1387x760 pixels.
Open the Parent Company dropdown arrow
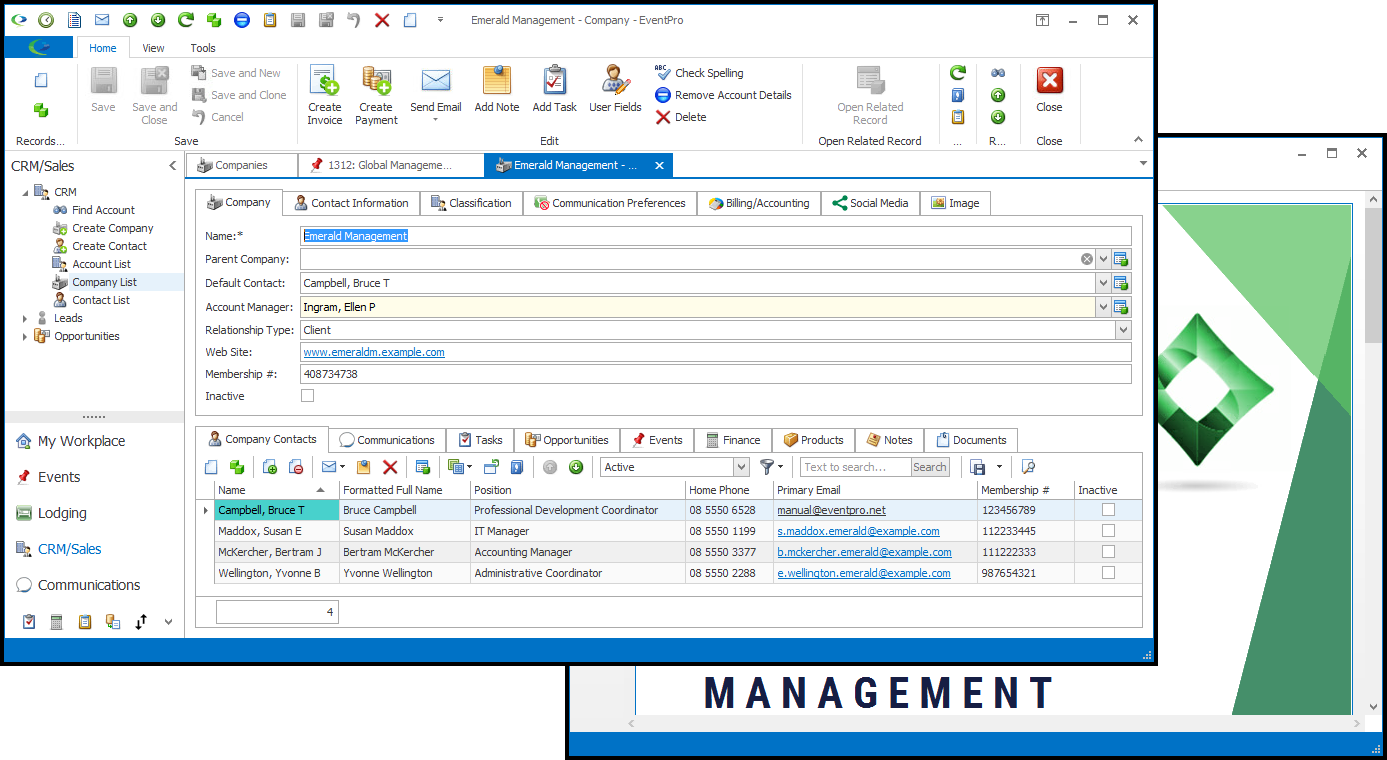[1103, 259]
